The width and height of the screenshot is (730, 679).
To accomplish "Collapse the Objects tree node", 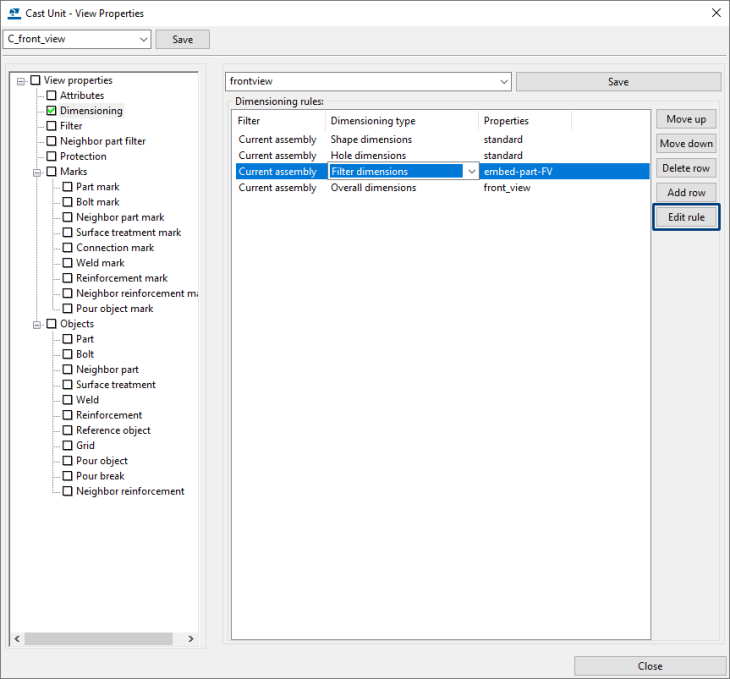I will coord(36,324).
